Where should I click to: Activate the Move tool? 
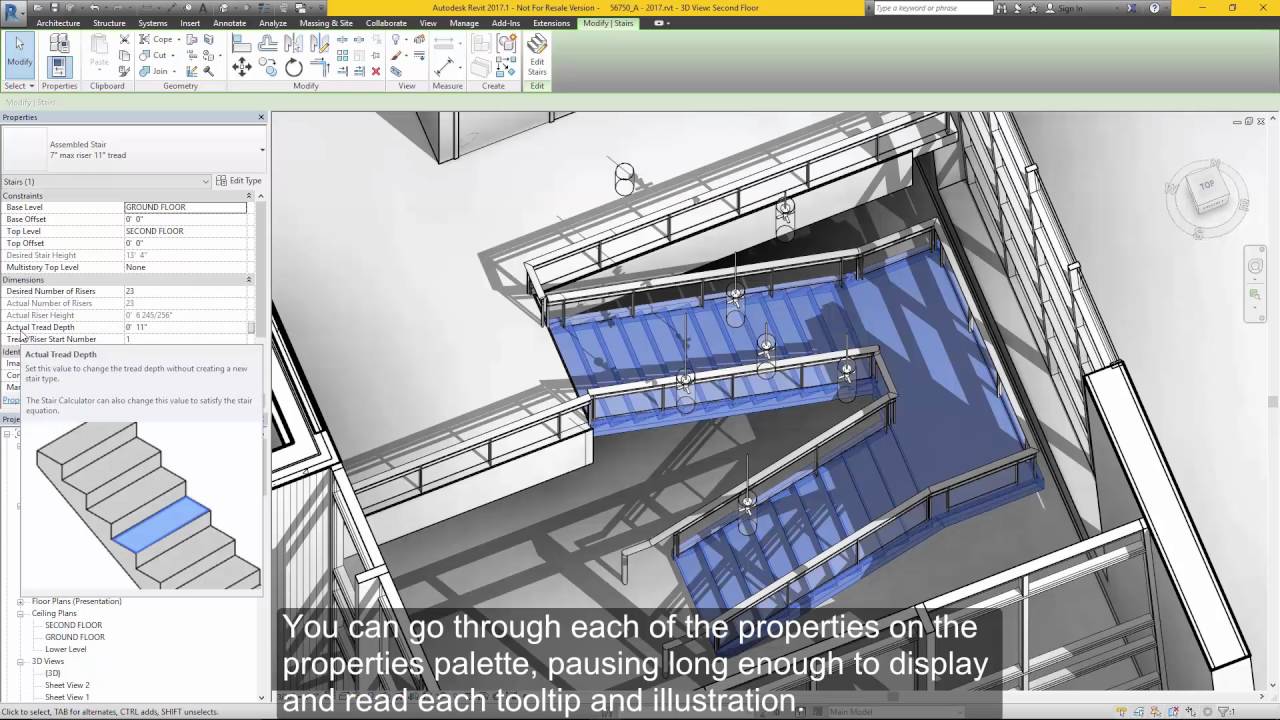click(243, 67)
